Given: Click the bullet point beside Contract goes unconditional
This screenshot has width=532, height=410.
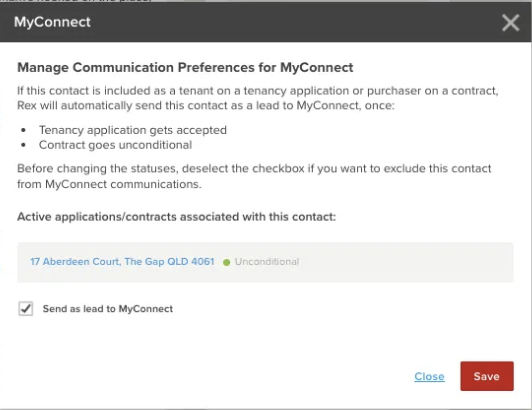Looking at the screenshot, I should pos(23,145).
